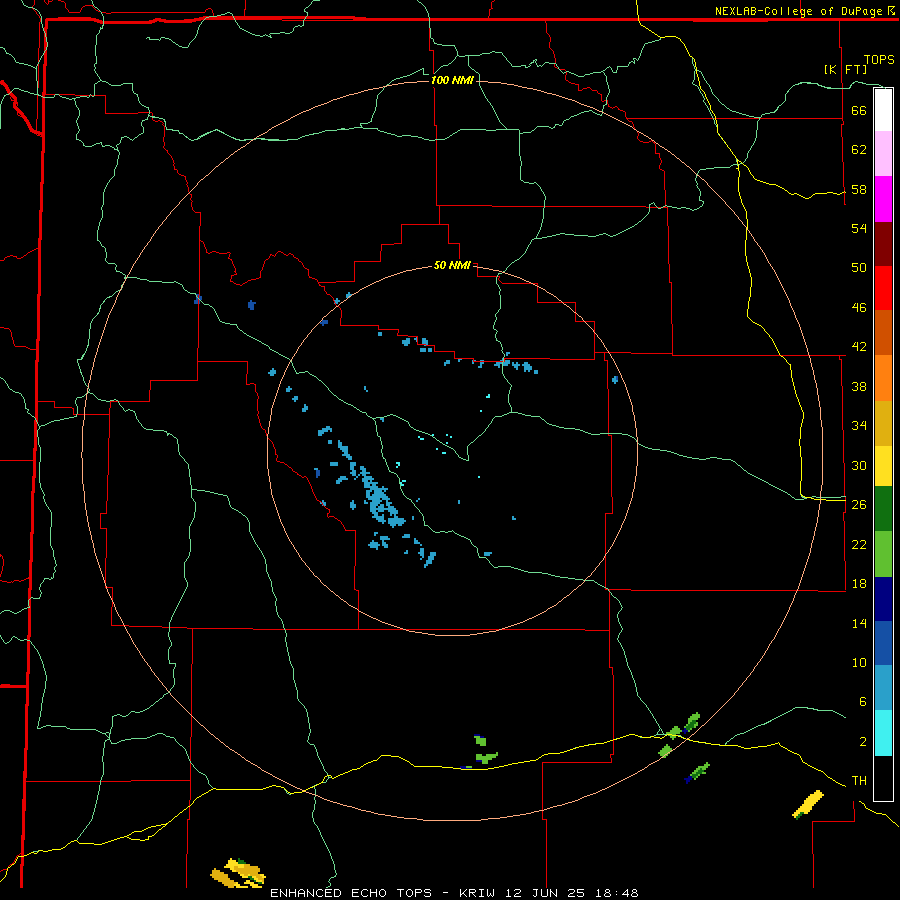This screenshot has width=900, height=900.
Task: Click the KRIW station identifier in caption
Action: click(x=479, y=893)
